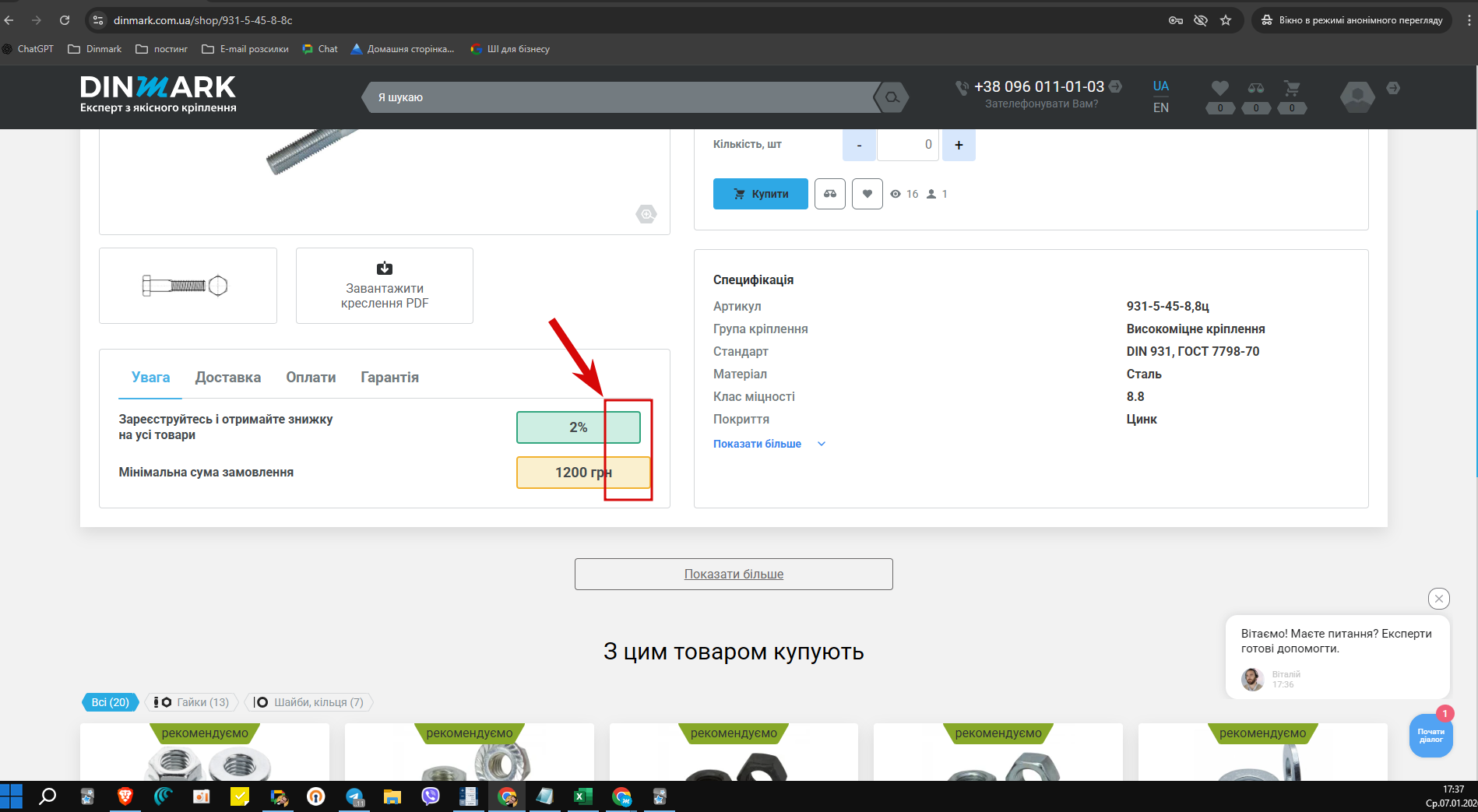Viewport: 1478px width, 812px height.
Task: Open the chat greeting message from Віталій
Action: 1337,656
